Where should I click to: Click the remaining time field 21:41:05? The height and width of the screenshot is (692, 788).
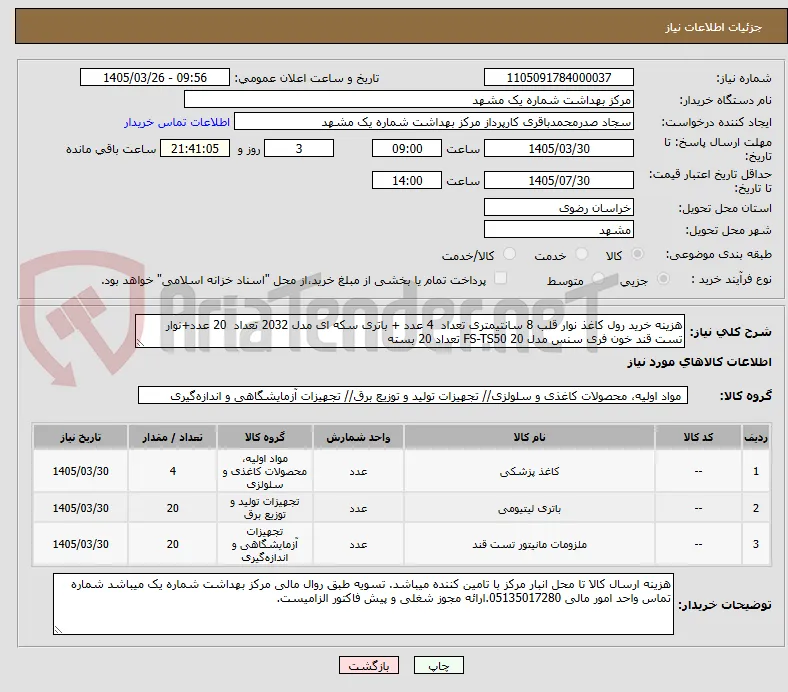tap(195, 148)
